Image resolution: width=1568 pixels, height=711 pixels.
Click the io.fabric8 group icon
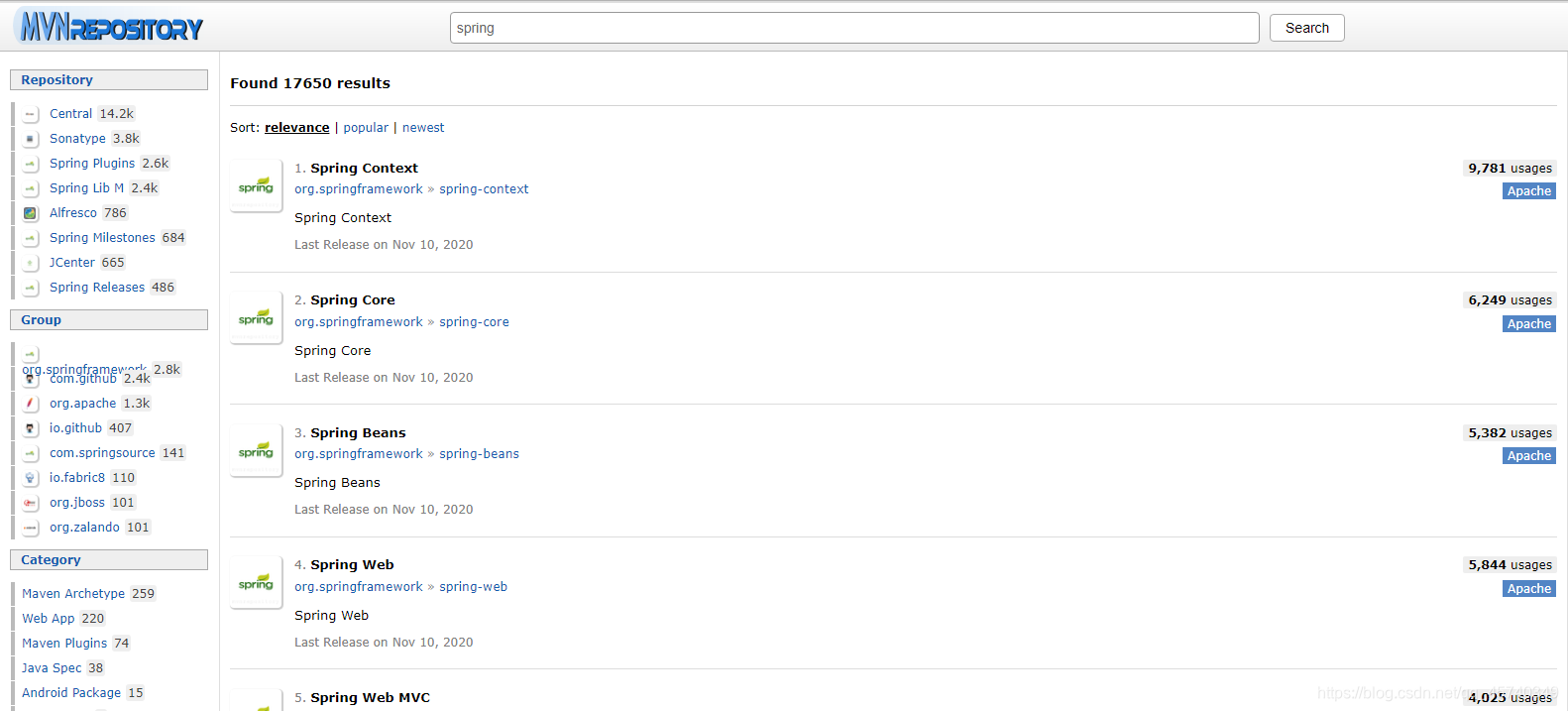31,478
